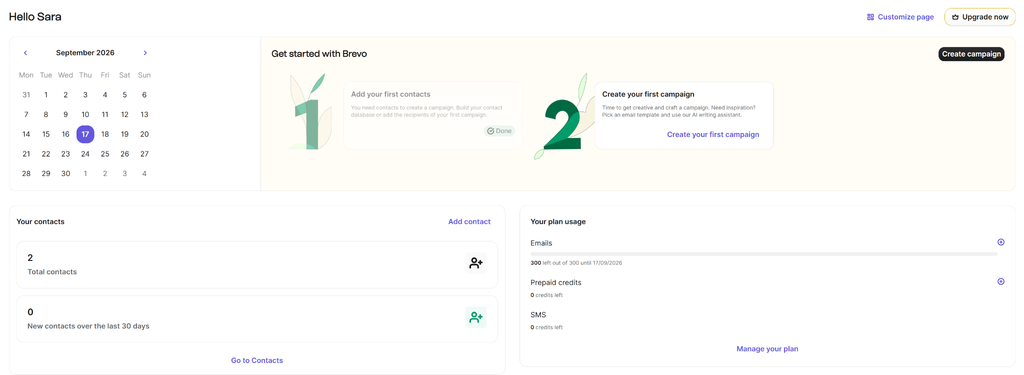The image size is (1024, 375).
Task: Click the Emails usage progress bar
Action: [x=763, y=253]
